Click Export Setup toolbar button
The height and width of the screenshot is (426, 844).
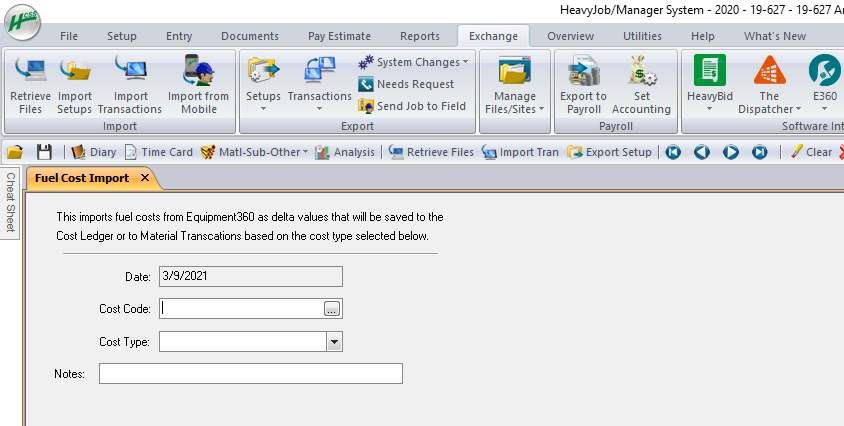[x=609, y=152]
